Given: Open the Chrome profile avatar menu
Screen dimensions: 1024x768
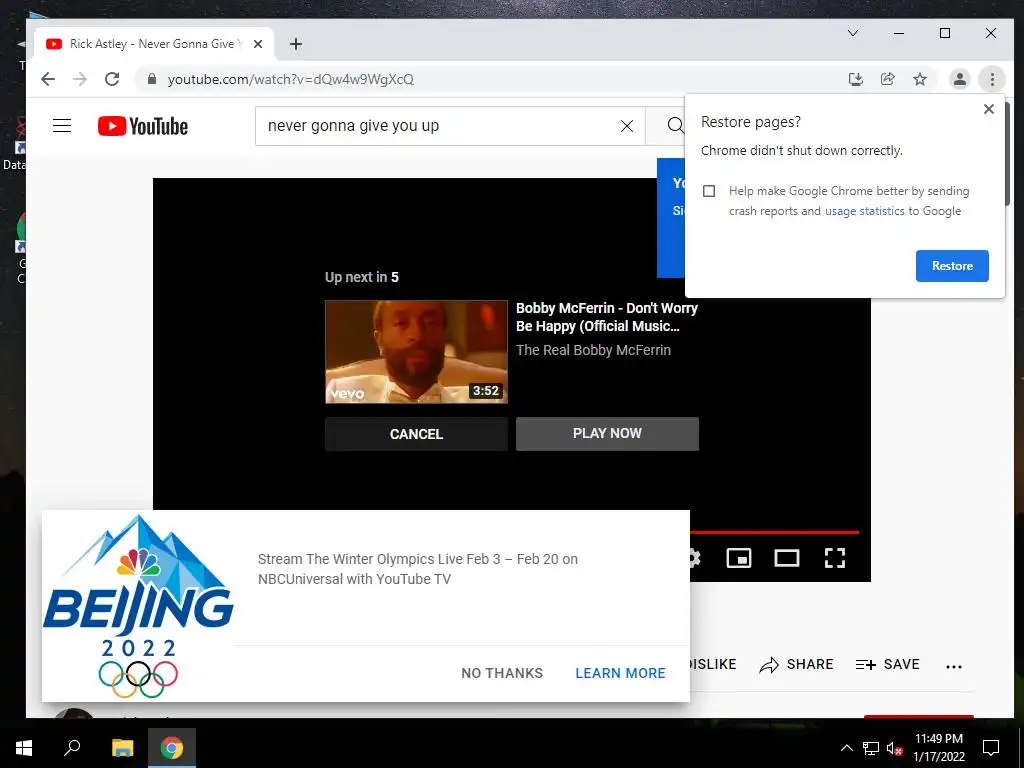Looking at the screenshot, I should pyautogui.click(x=959, y=79).
